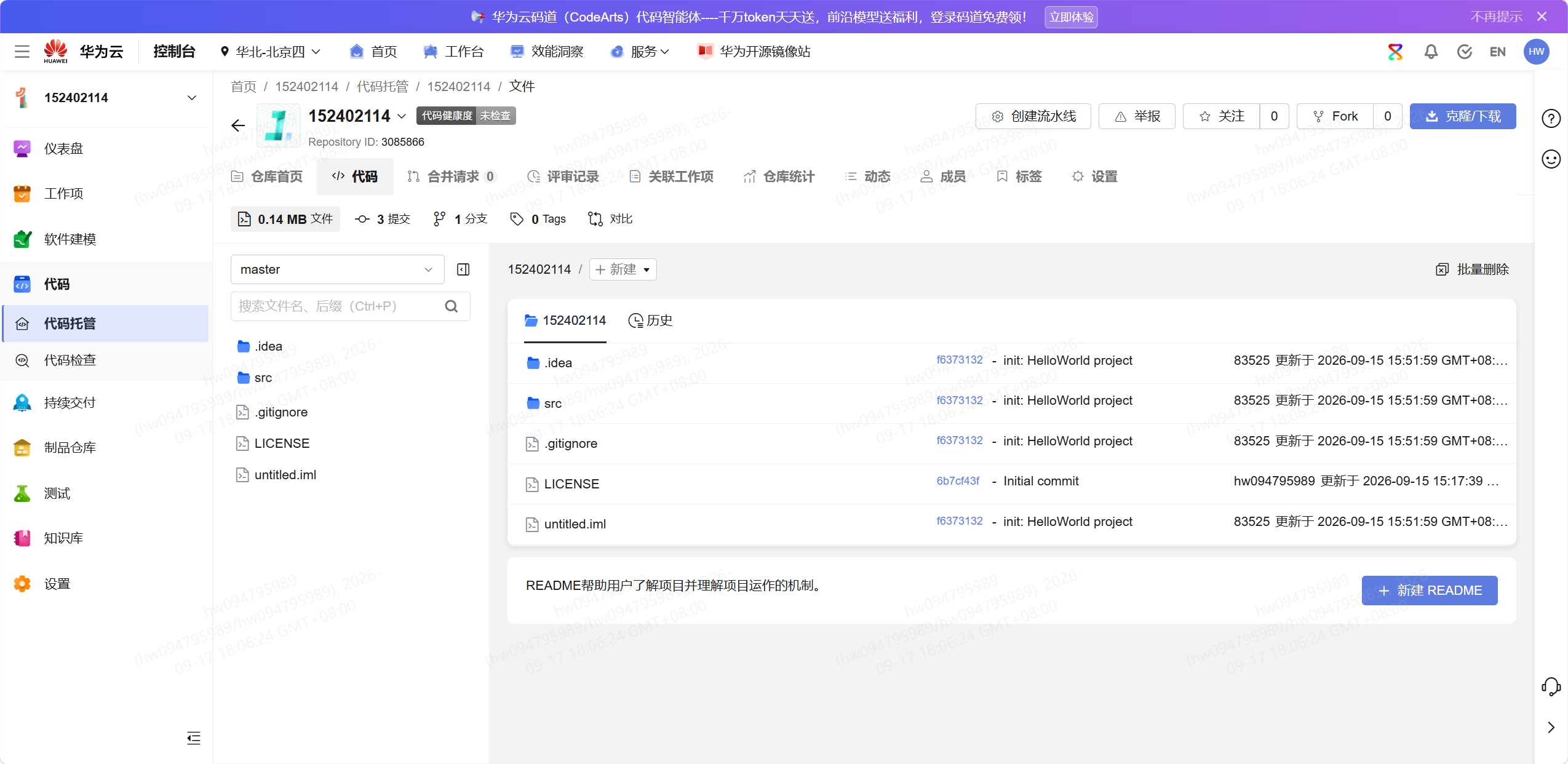Open the src folder in the file table
Screen dimensions: 1568x764
coord(544,404)
